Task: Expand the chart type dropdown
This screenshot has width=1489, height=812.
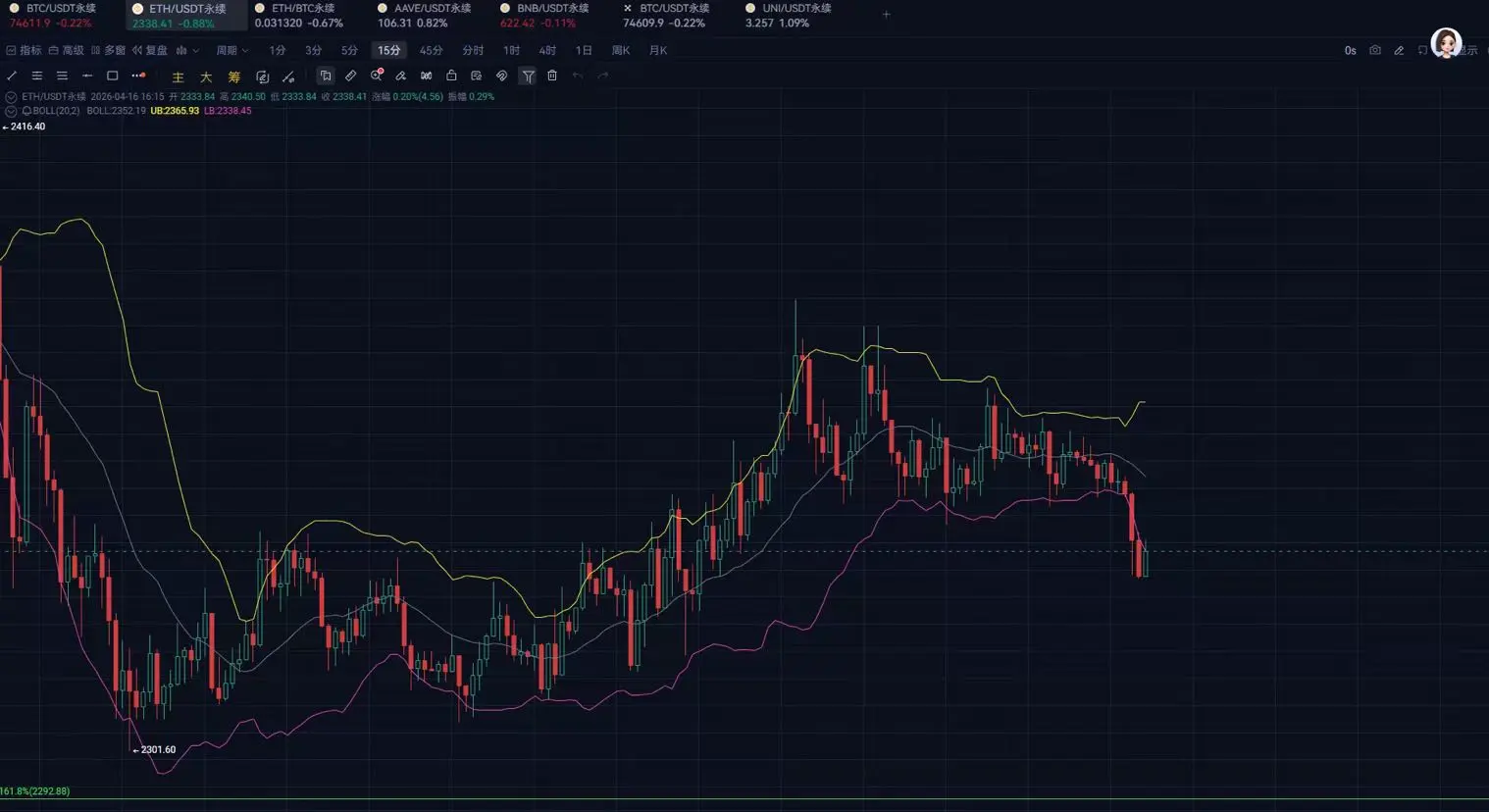Action: (187, 50)
